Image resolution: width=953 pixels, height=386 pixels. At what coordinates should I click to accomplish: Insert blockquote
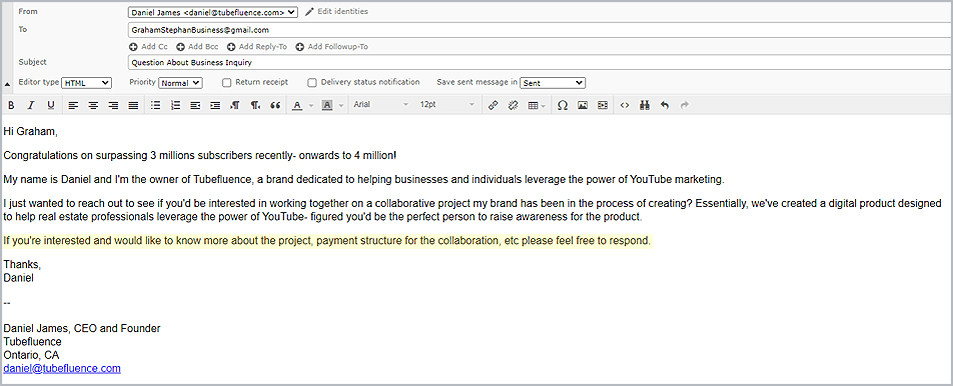click(x=275, y=105)
